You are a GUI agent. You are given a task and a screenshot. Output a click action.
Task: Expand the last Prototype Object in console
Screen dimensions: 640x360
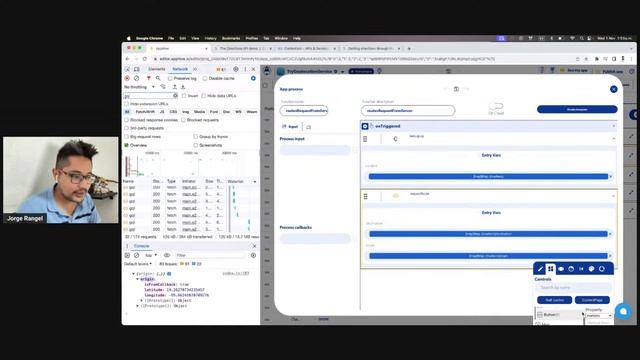coord(138,306)
